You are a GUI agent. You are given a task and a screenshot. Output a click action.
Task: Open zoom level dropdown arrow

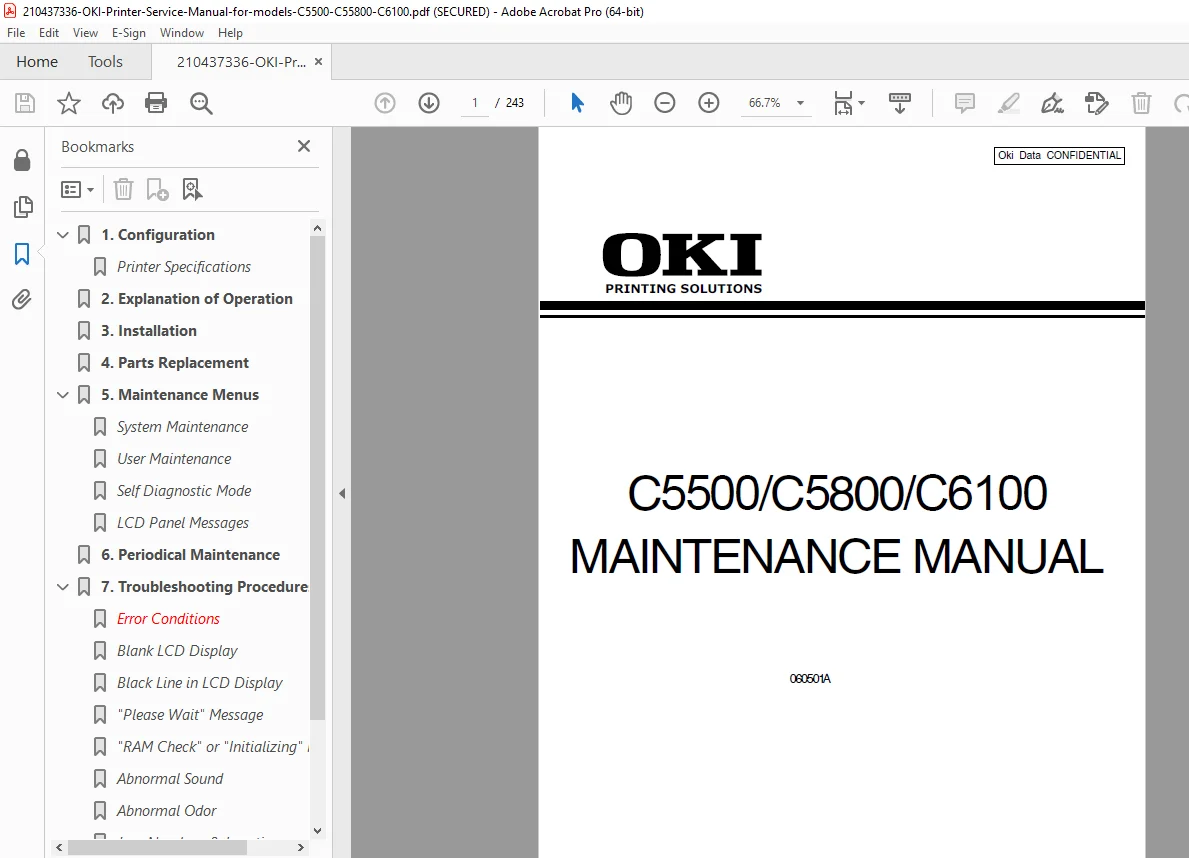click(x=800, y=103)
